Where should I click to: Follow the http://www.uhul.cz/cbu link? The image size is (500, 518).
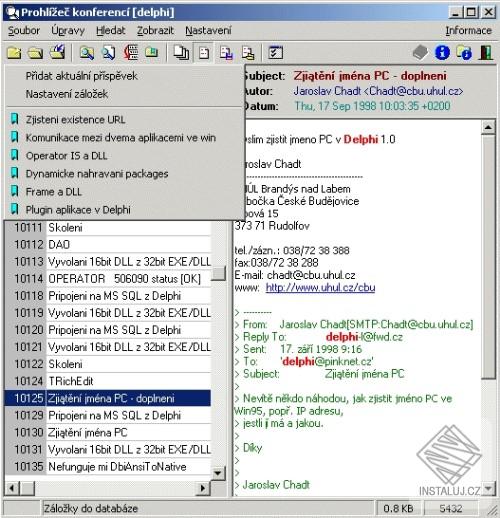320,287
